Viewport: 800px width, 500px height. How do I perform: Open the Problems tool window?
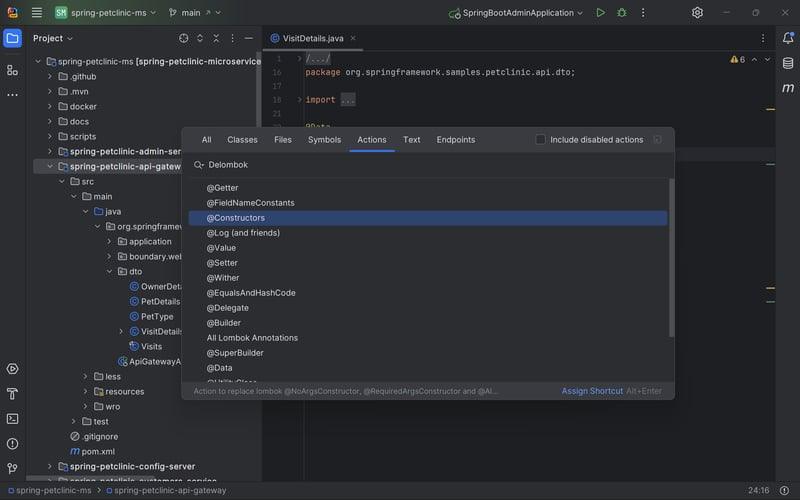pyautogui.click(x=12, y=444)
